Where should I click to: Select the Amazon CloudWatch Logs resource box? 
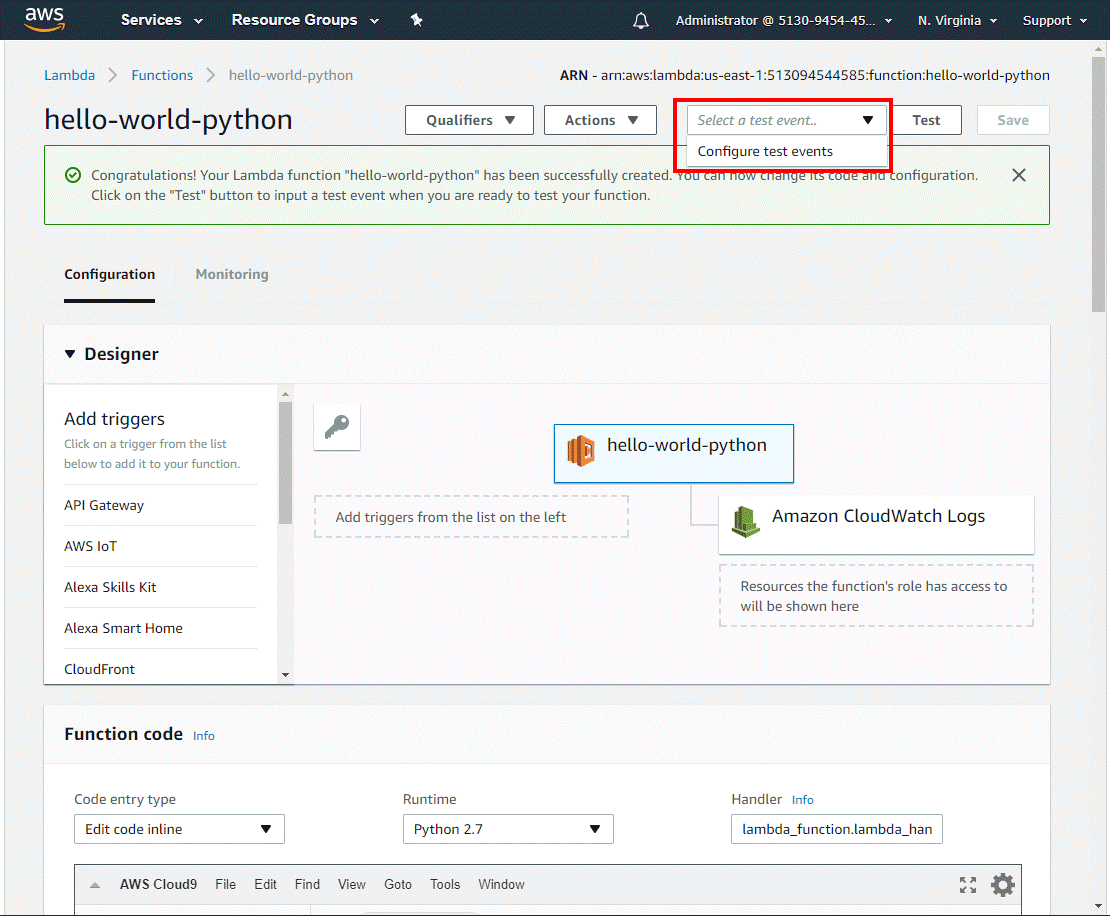[876, 524]
